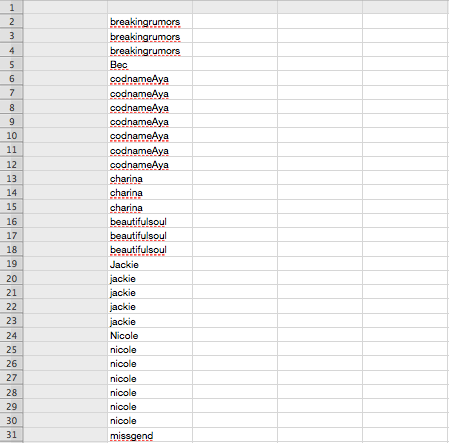Click row header 16

click(x=11, y=221)
